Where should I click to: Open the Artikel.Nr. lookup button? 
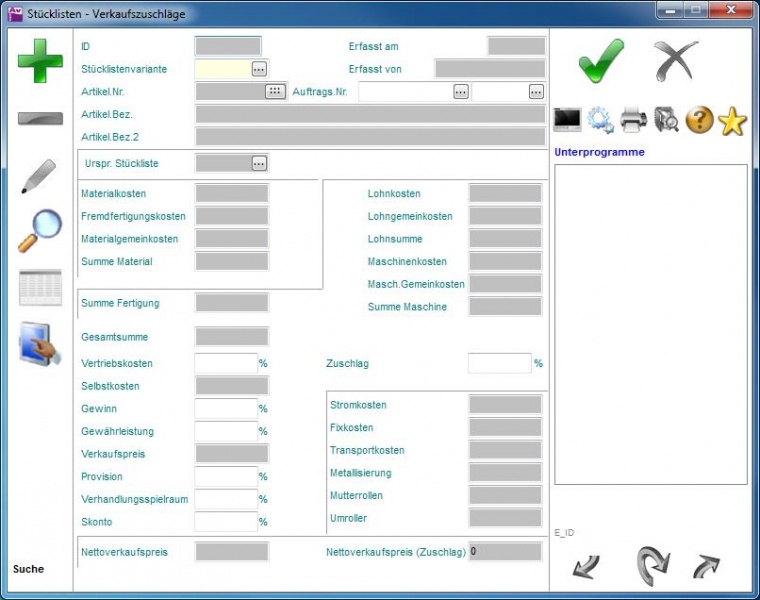coord(275,91)
